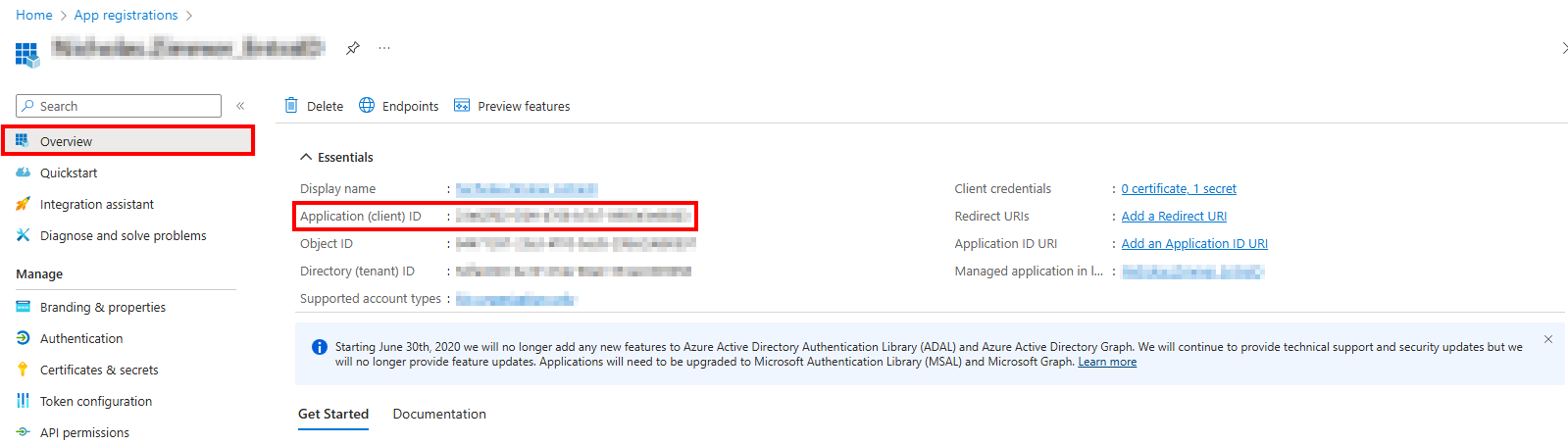Open Authentication settings
Viewport: 1568px width, 445px height.
pyautogui.click(x=81, y=338)
